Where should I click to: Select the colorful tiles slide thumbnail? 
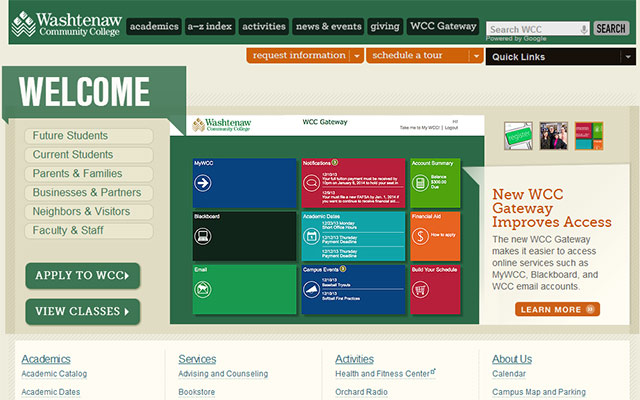(589, 136)
